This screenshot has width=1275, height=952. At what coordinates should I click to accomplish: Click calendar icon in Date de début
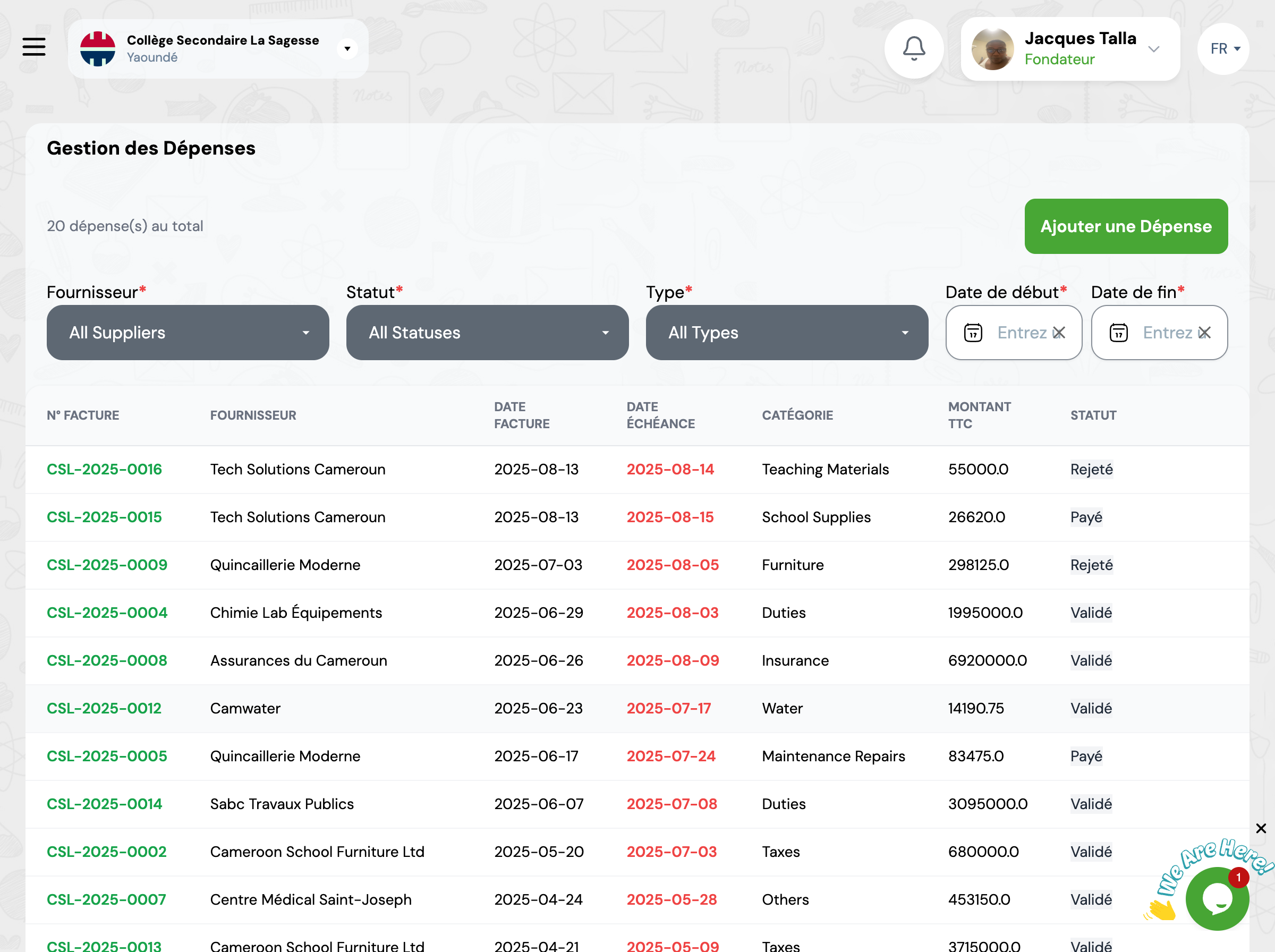coord(973,333)
